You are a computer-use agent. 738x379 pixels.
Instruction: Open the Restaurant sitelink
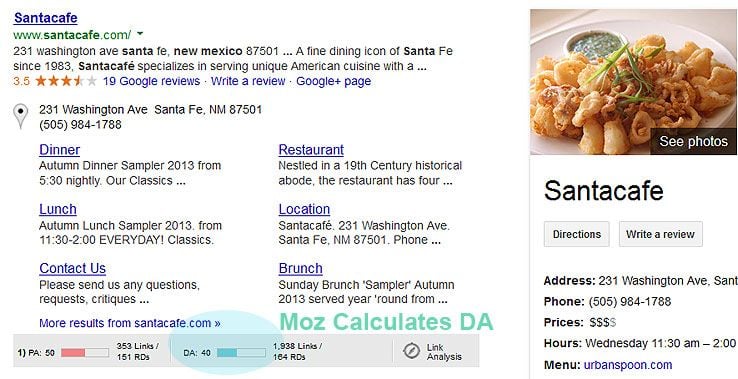click(311, 150)
